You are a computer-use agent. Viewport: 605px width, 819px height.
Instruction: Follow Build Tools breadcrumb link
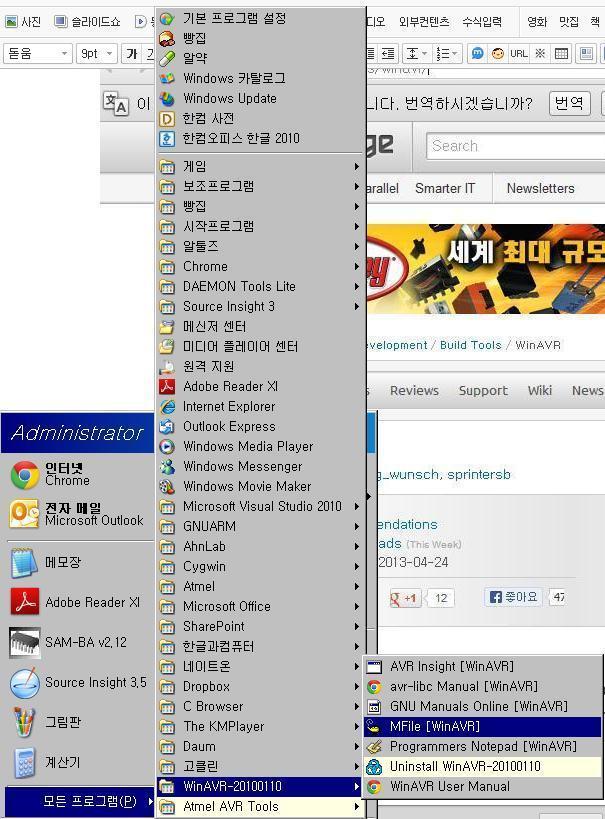point(471,345)
